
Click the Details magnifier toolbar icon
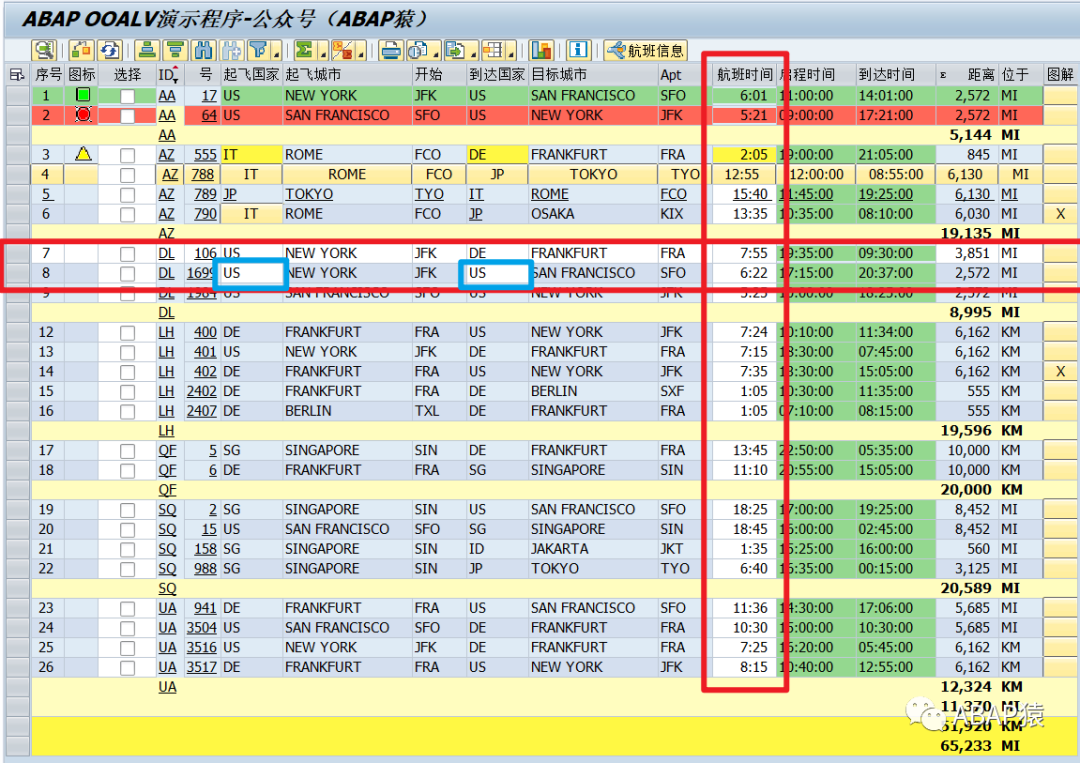coord(44,50)
